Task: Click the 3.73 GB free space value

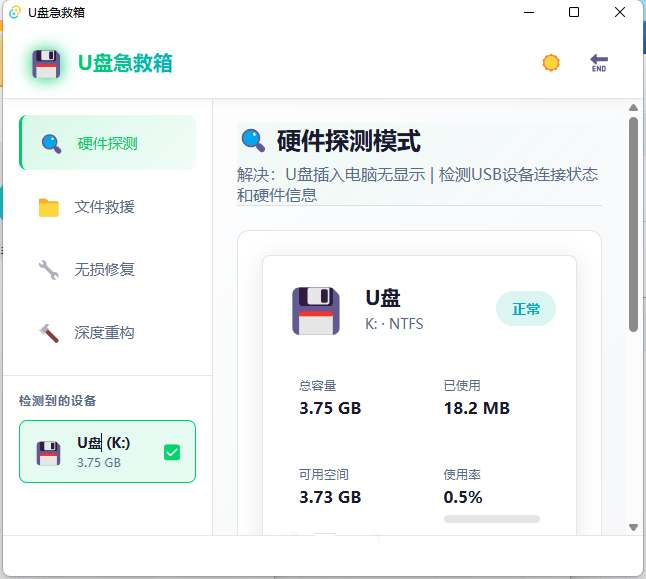Action: (x=330, y=497)
